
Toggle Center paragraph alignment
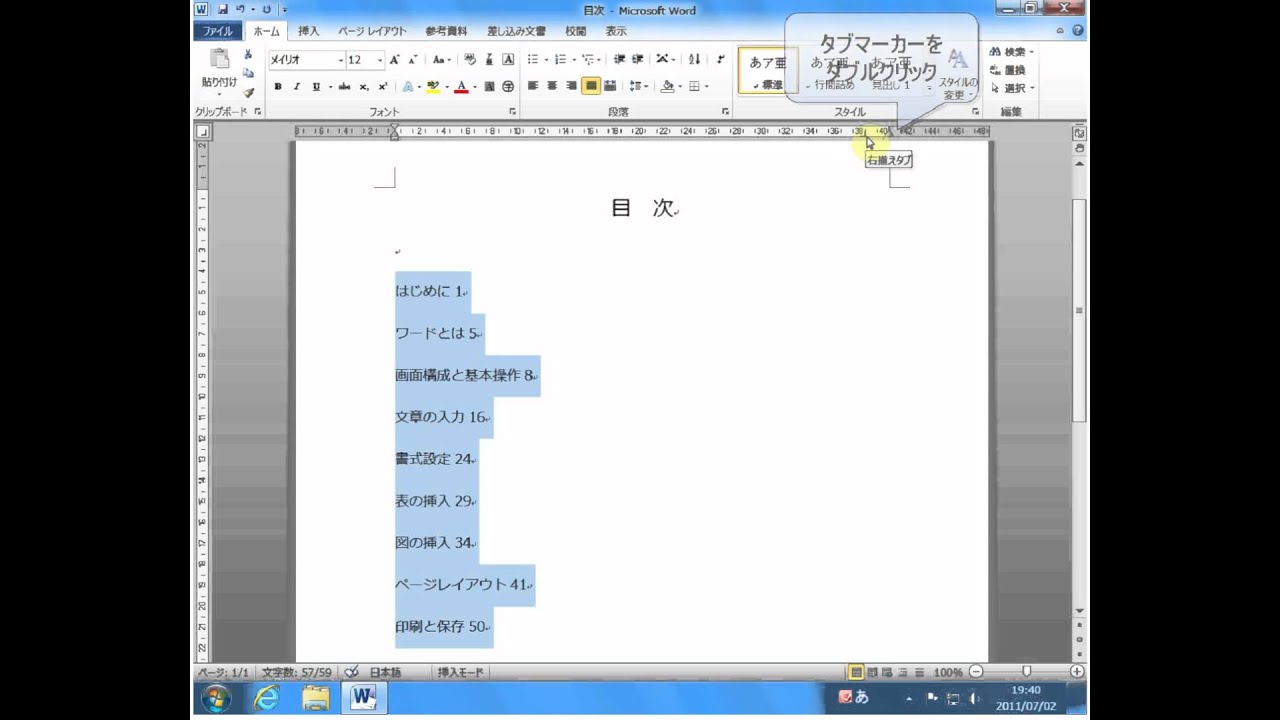[x=552, y=86]
